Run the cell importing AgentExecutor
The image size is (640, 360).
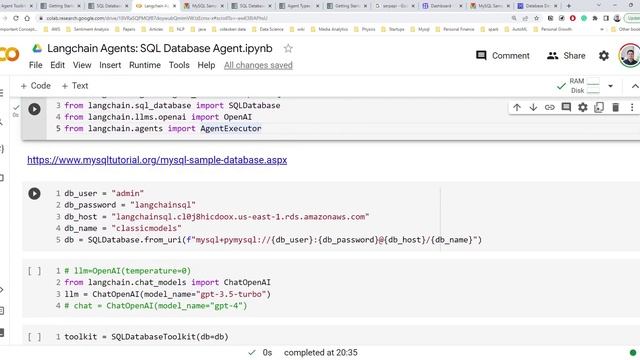(x=34, y=109)
